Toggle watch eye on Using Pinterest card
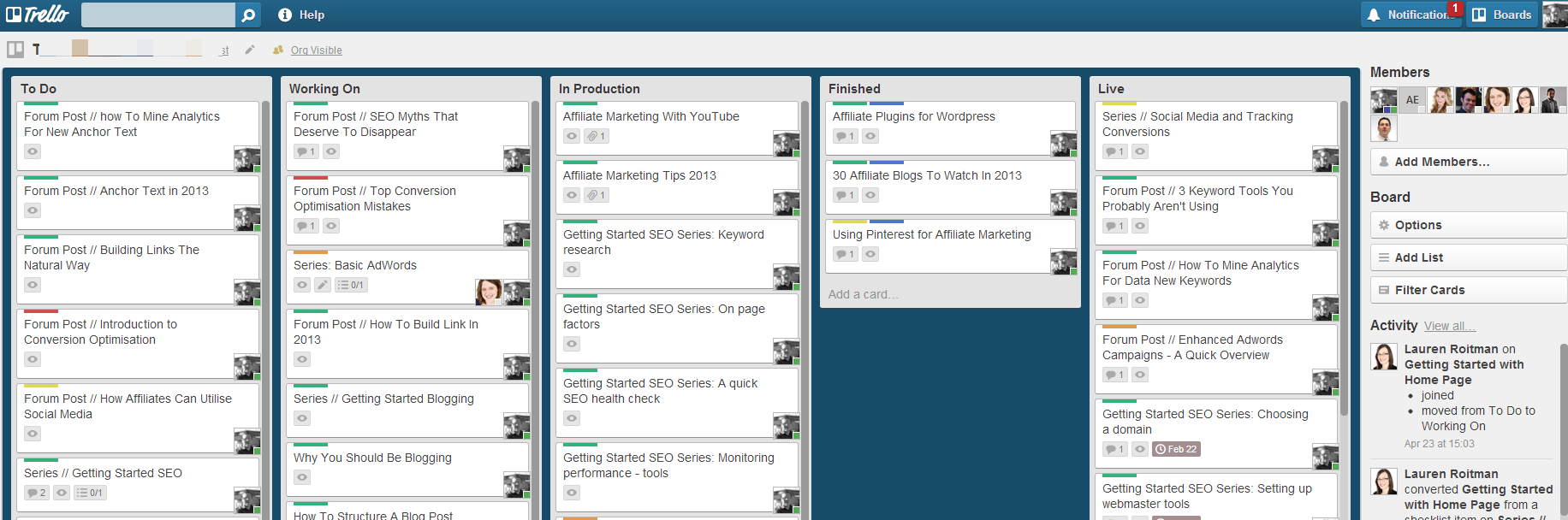Viewport: 1568px width, 520px height. click(x=870, y=254)
